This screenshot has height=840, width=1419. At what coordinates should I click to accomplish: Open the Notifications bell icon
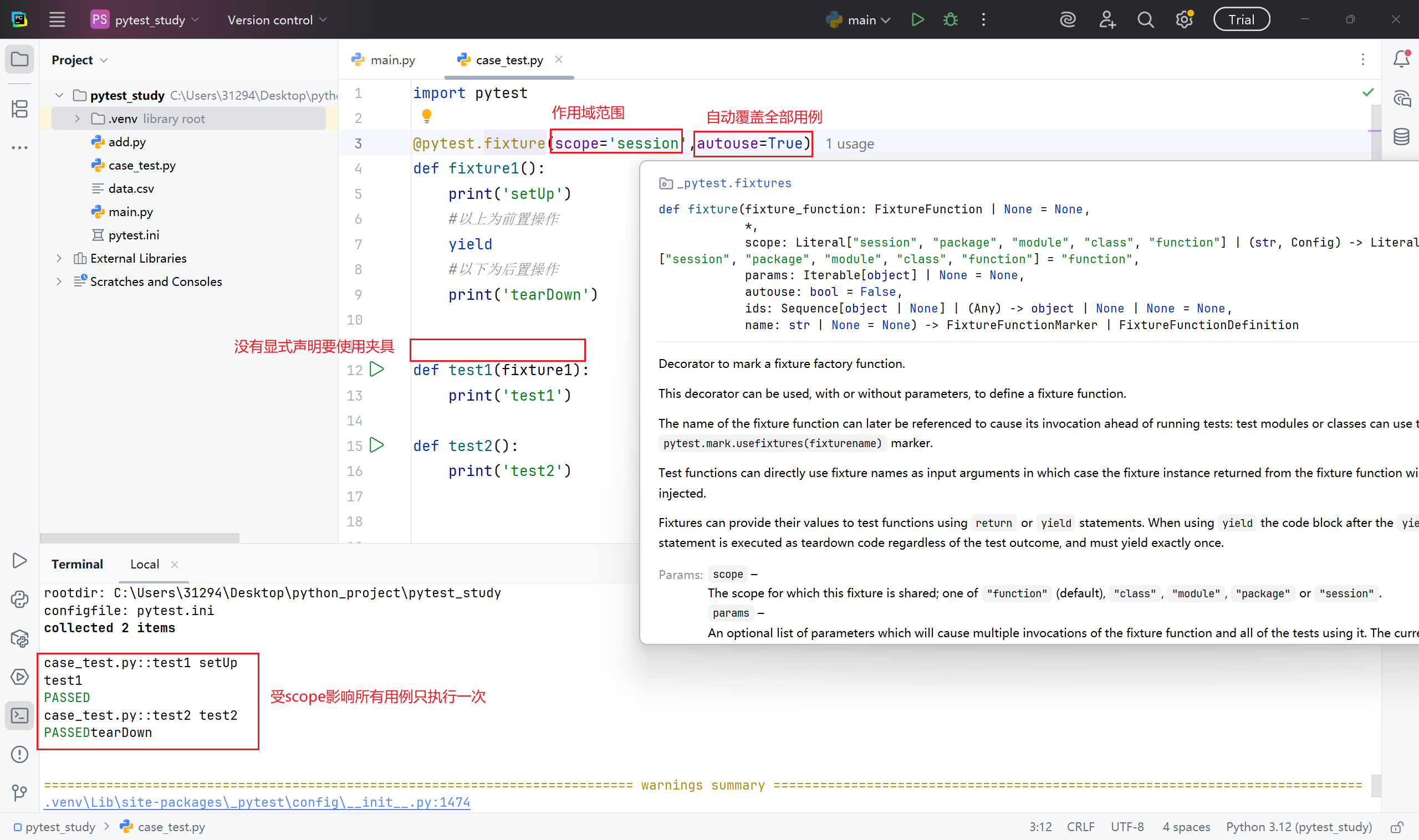[1401, 59]
